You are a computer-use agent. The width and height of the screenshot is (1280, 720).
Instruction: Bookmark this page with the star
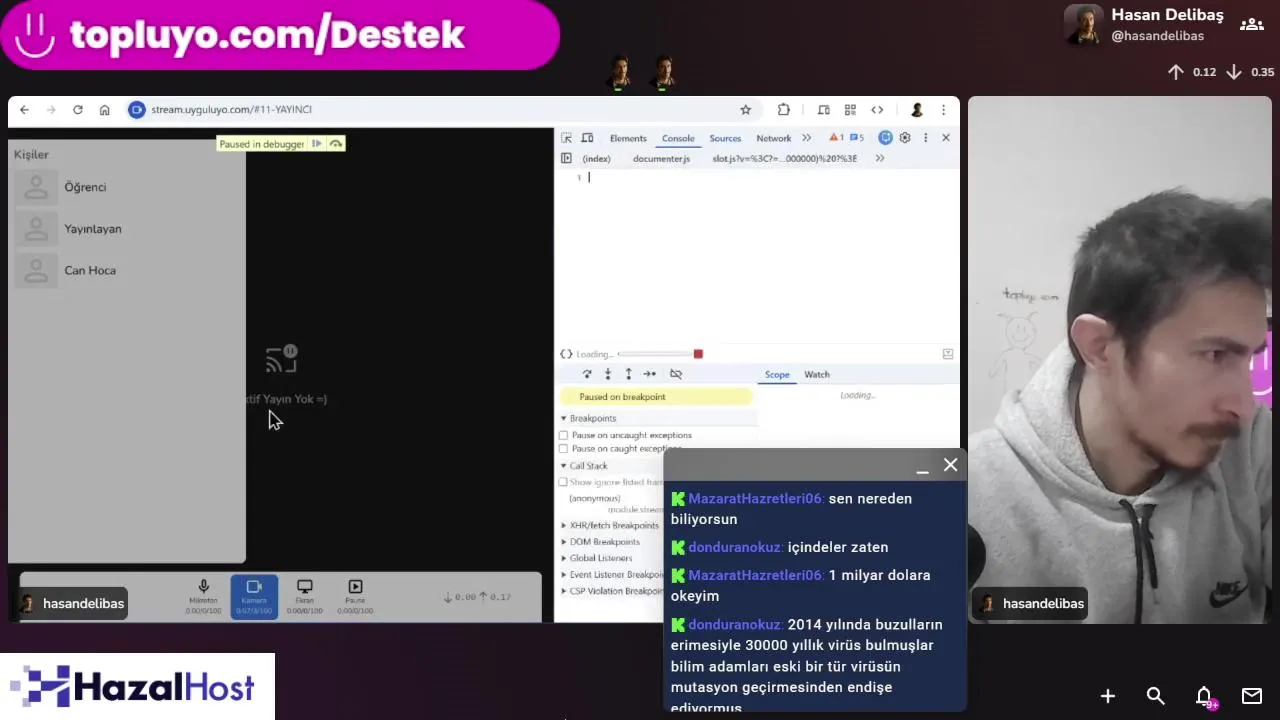coord(745,110)
